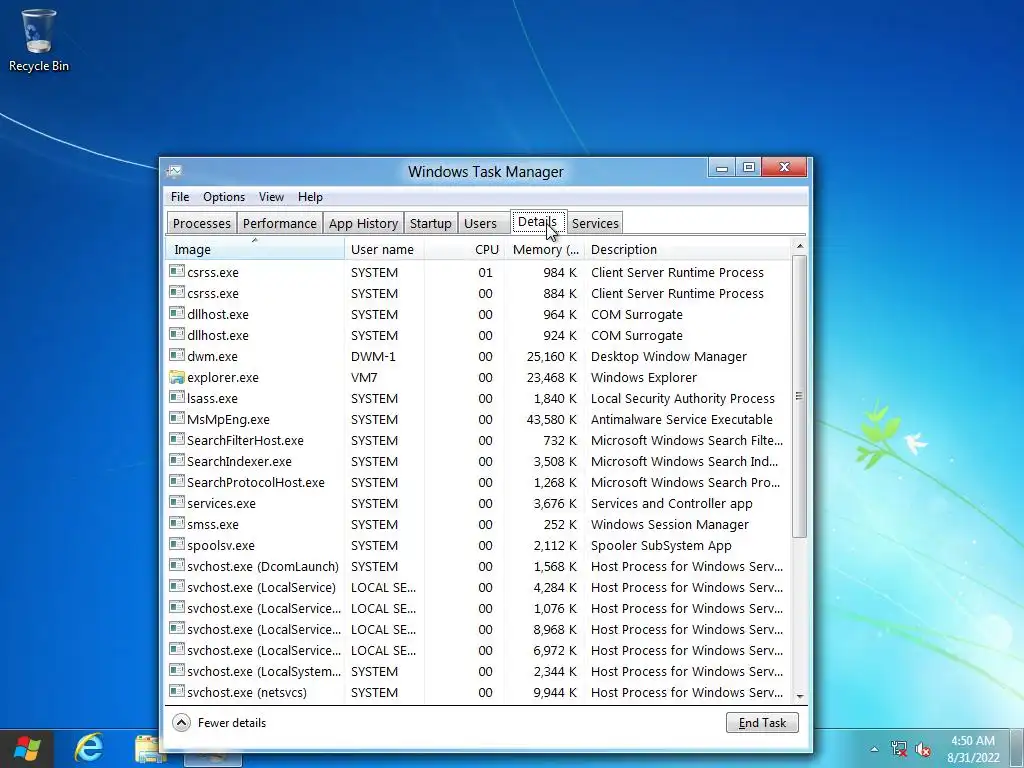1024x768 pixels.
Task: Click the icon beside smss.exe
Action: click(x=176, y=523)
